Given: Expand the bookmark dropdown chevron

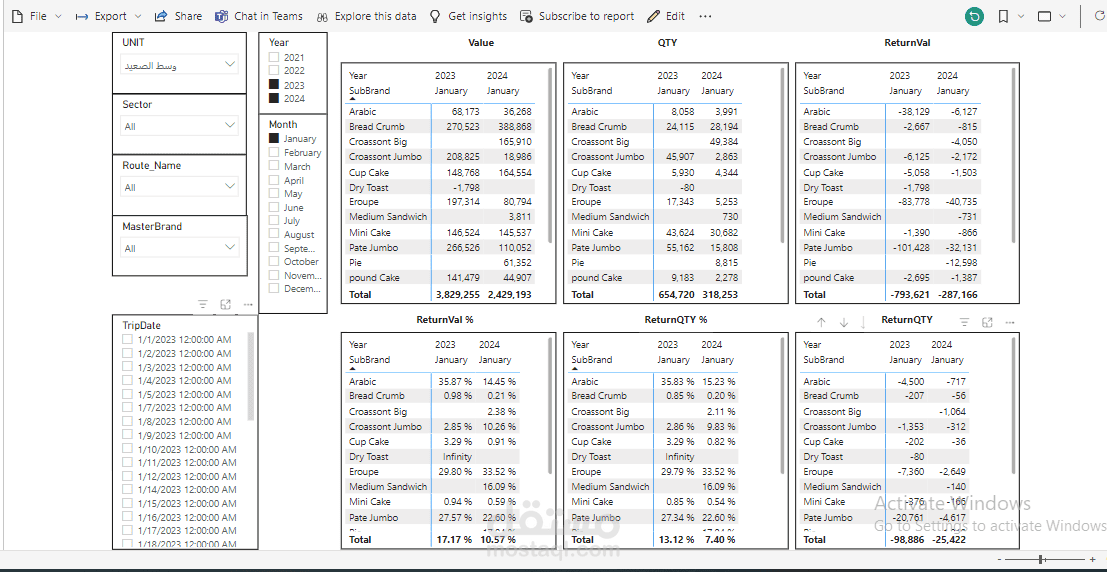Looking at the screenshot, I should pyautogui.click(x=1020, y=16).
